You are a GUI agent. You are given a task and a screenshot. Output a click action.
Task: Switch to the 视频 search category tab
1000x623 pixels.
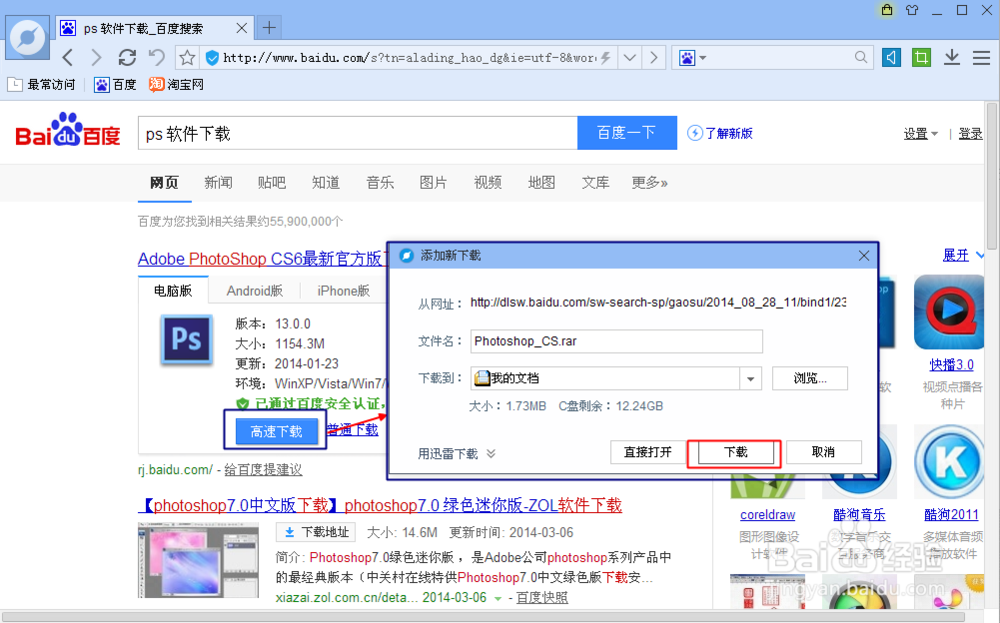click(x=487, y=183)
